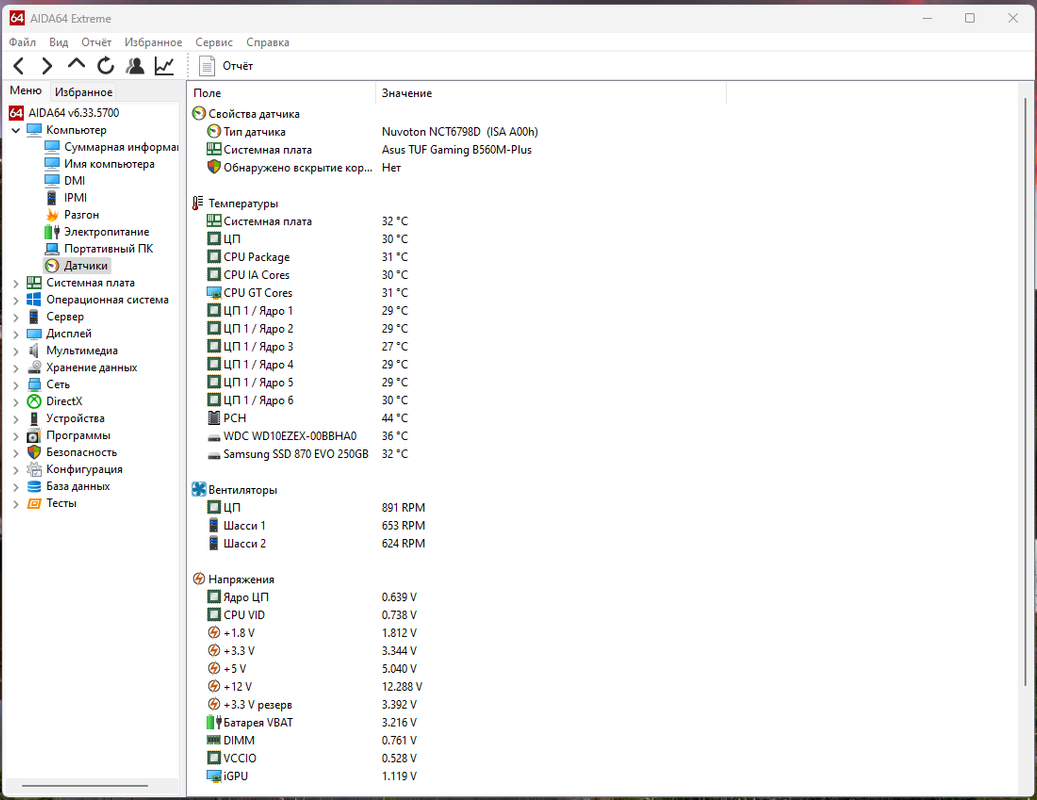Click the Up level arrow icon
Screen dimensions: 1037x800
[76, 65]
